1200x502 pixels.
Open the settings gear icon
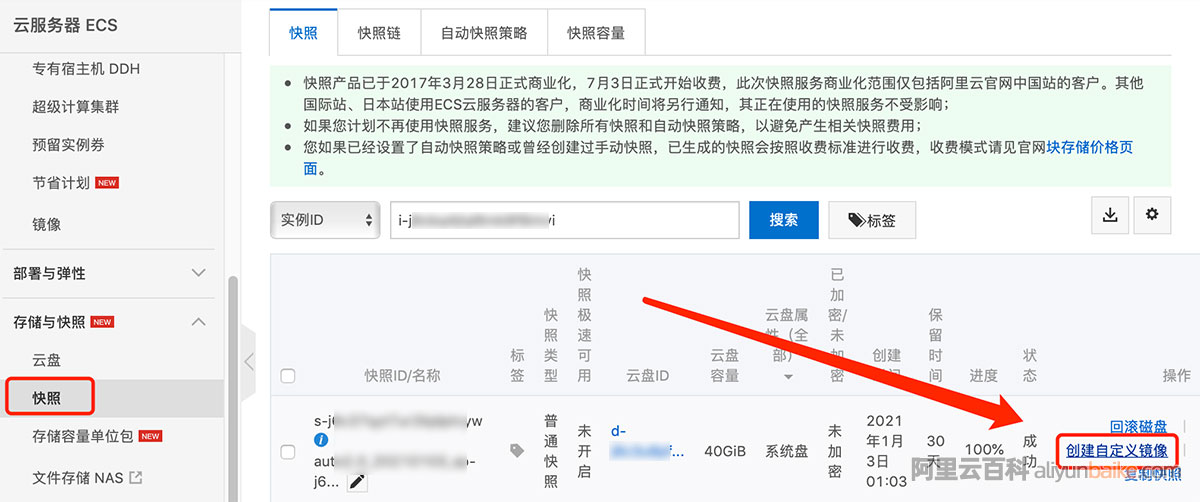coord(1152,215)
